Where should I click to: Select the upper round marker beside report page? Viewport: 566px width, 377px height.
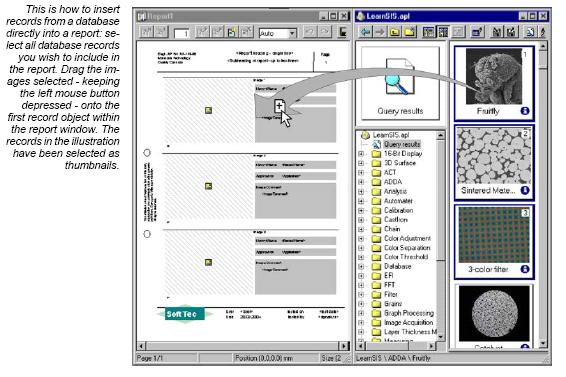(x=147, y=153)
